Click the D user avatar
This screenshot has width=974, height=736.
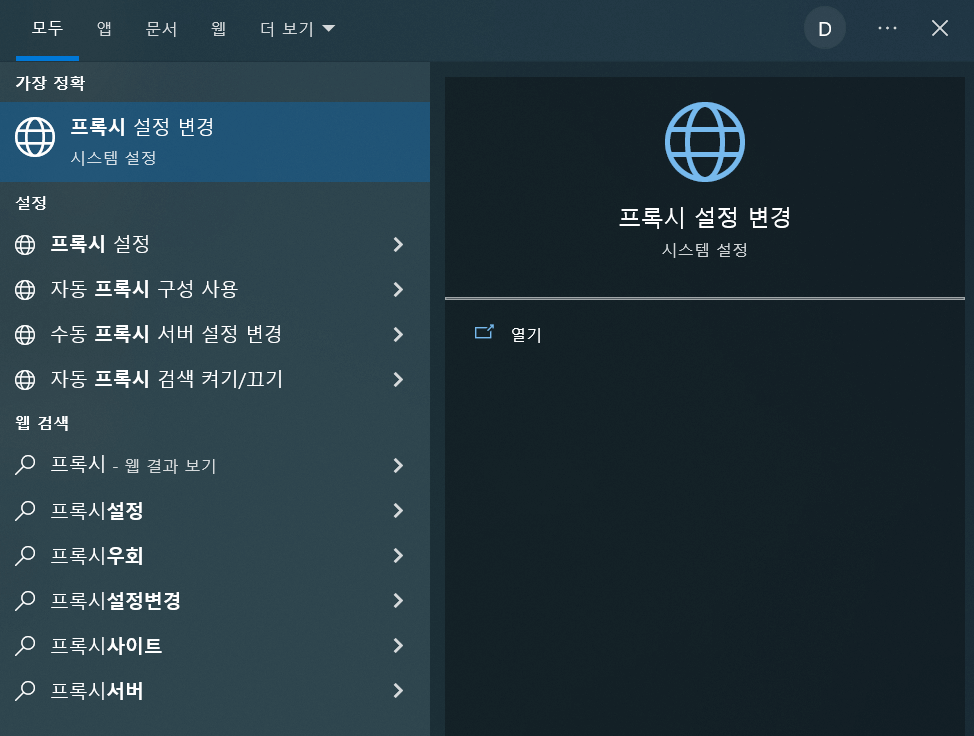click(824, 28)
